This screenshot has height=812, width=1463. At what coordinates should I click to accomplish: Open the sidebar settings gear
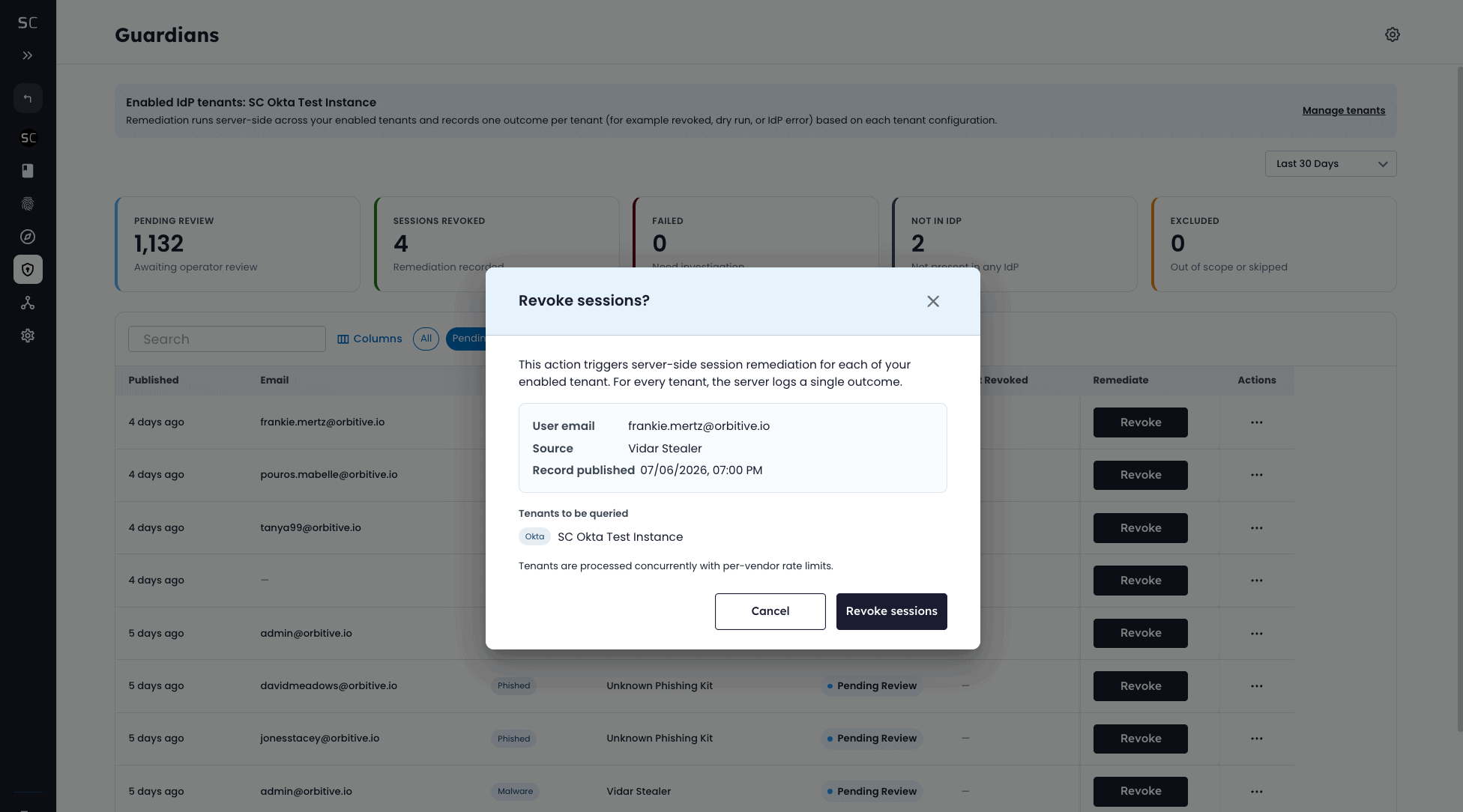28,336
